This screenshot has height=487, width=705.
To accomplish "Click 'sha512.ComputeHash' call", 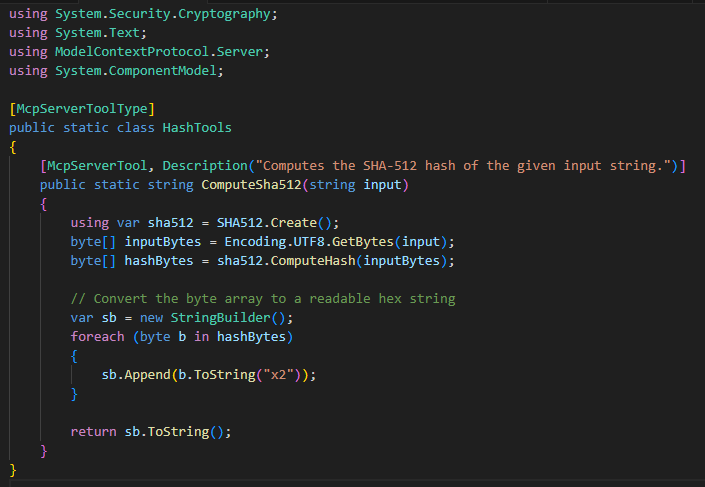I will (x=286, y=261).
